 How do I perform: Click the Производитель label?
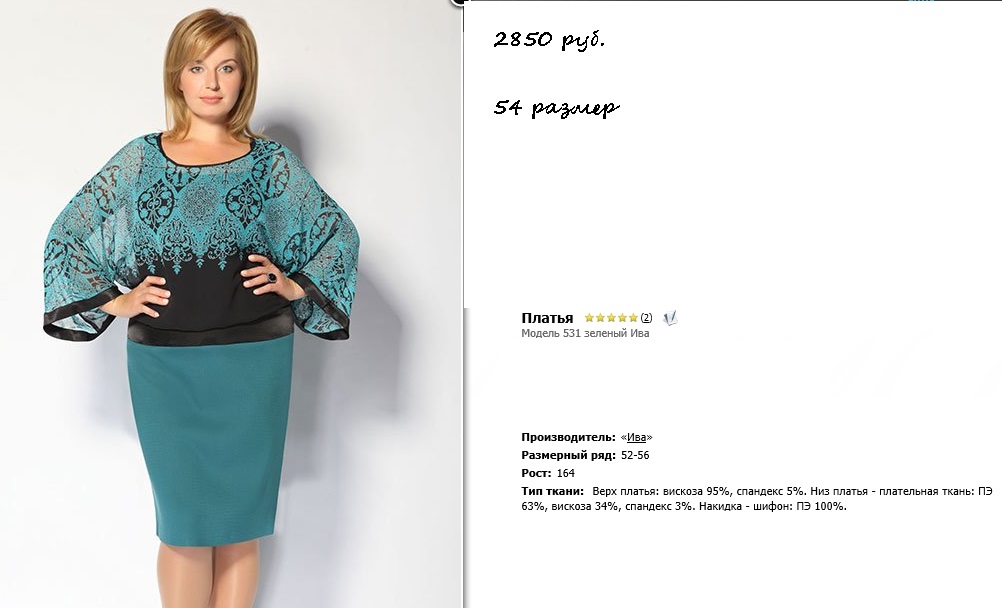pos(569,437)
